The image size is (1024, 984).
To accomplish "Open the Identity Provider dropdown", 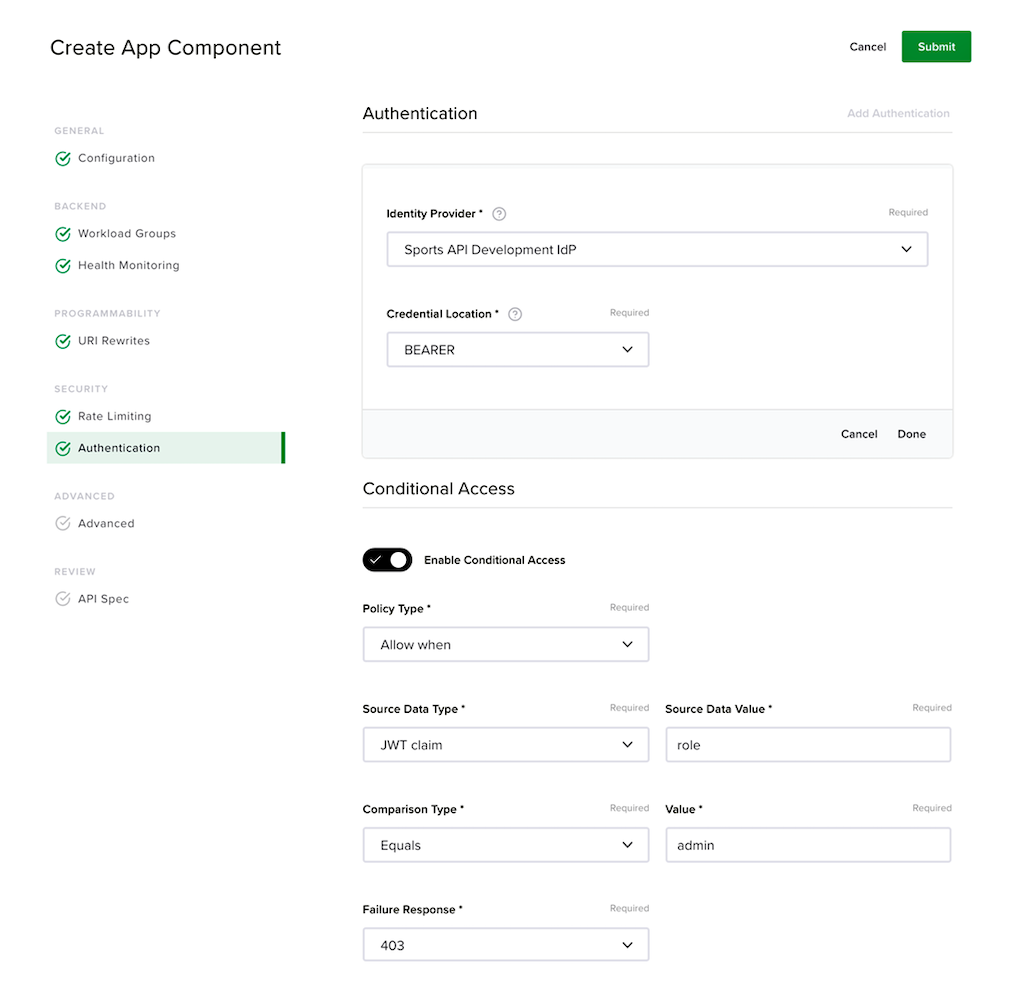I will 657,249.
